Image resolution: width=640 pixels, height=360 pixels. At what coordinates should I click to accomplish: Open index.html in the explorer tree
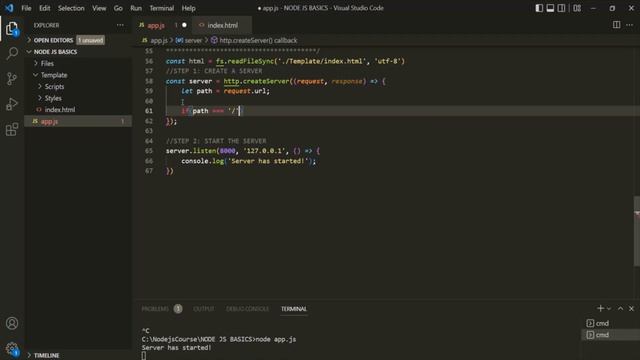pyautogui.click(x=60, y=109)
